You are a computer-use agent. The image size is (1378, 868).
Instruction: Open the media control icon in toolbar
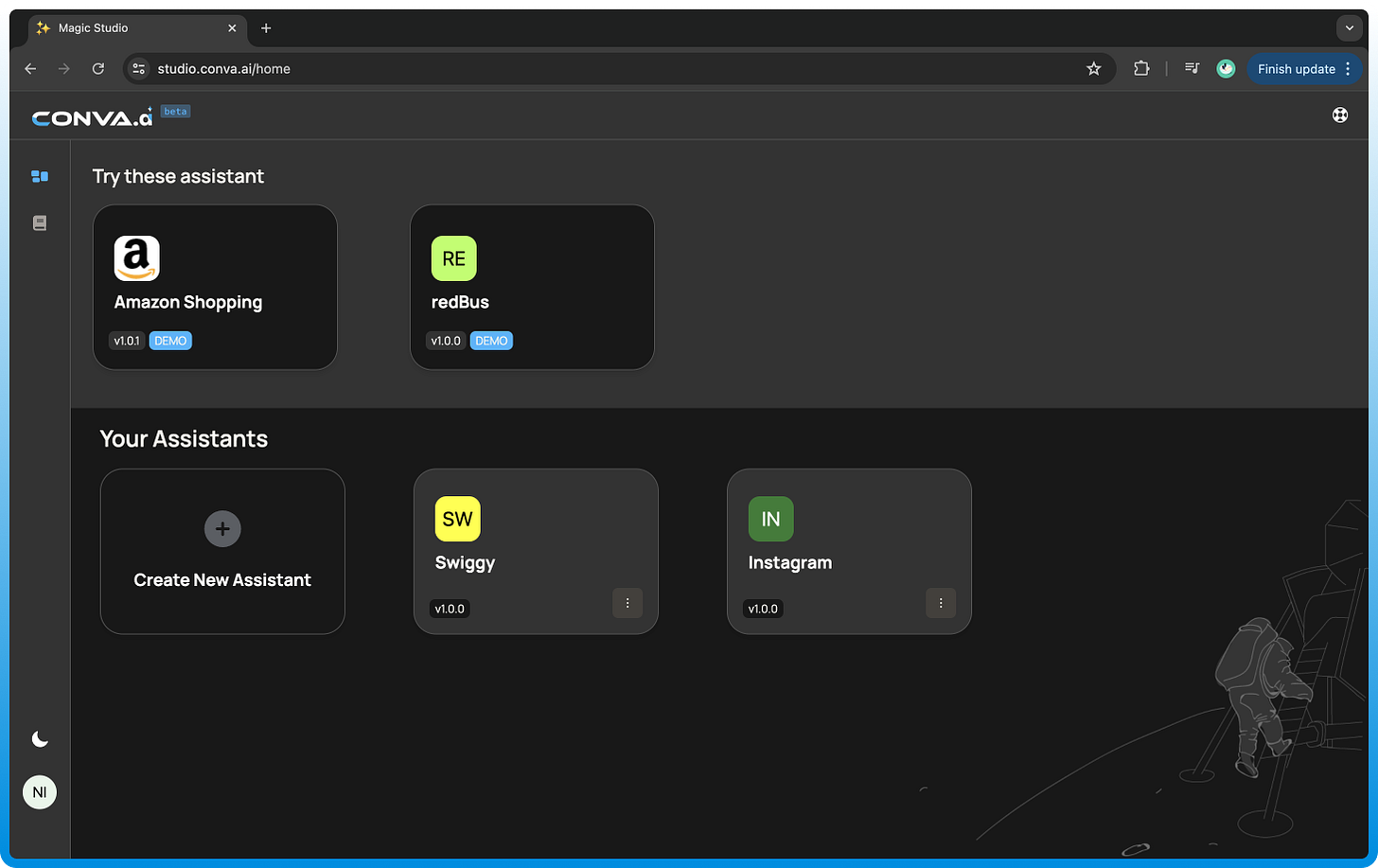[1192, 69]
